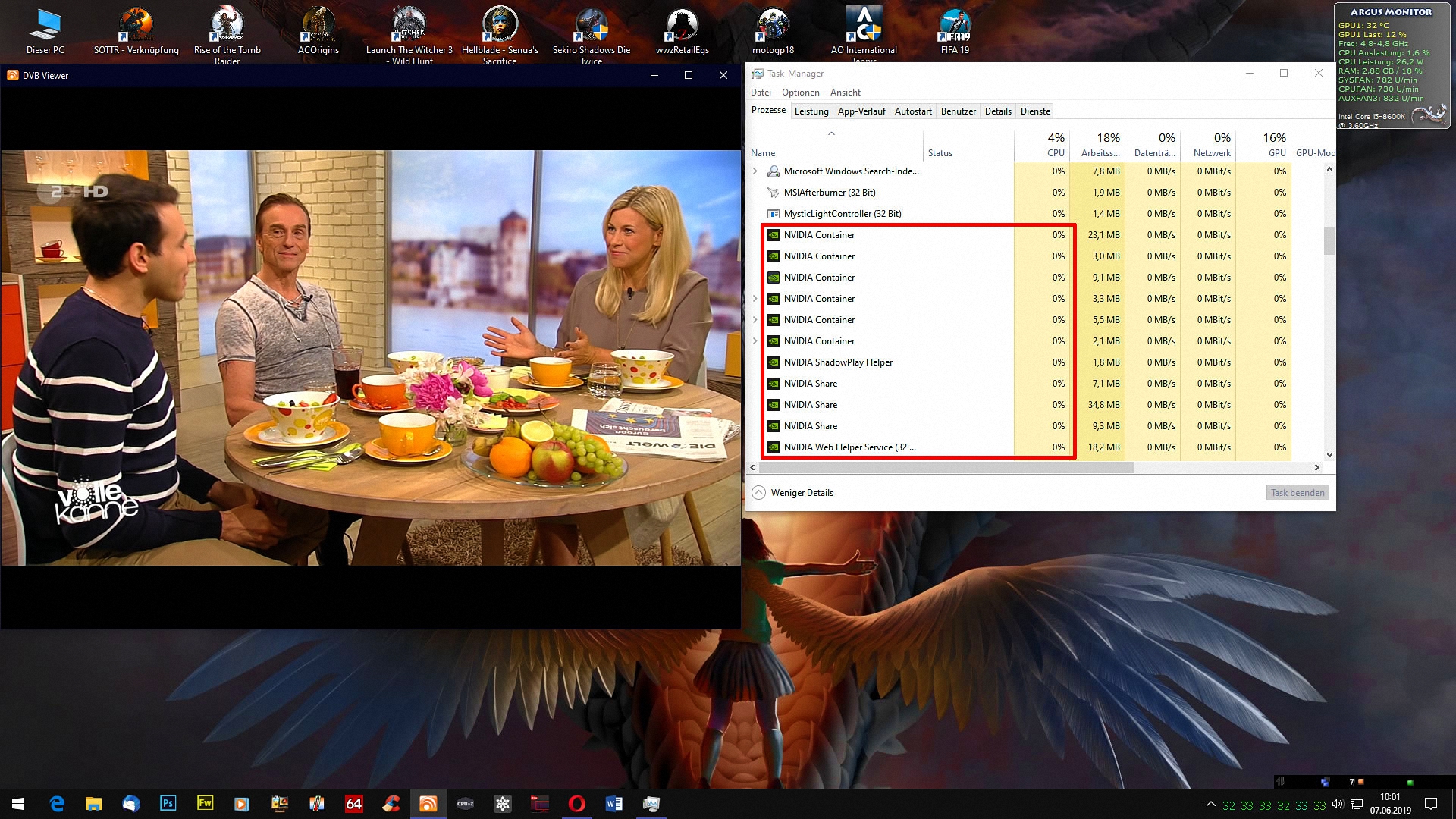Click the Task beenden button
The image size is (1456, 819).
(x=1297, y=493)
